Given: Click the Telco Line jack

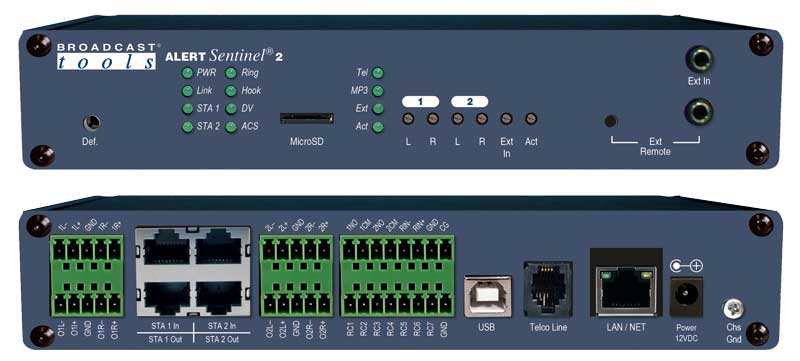Looking at the screenshot, I should click(547, 289).
